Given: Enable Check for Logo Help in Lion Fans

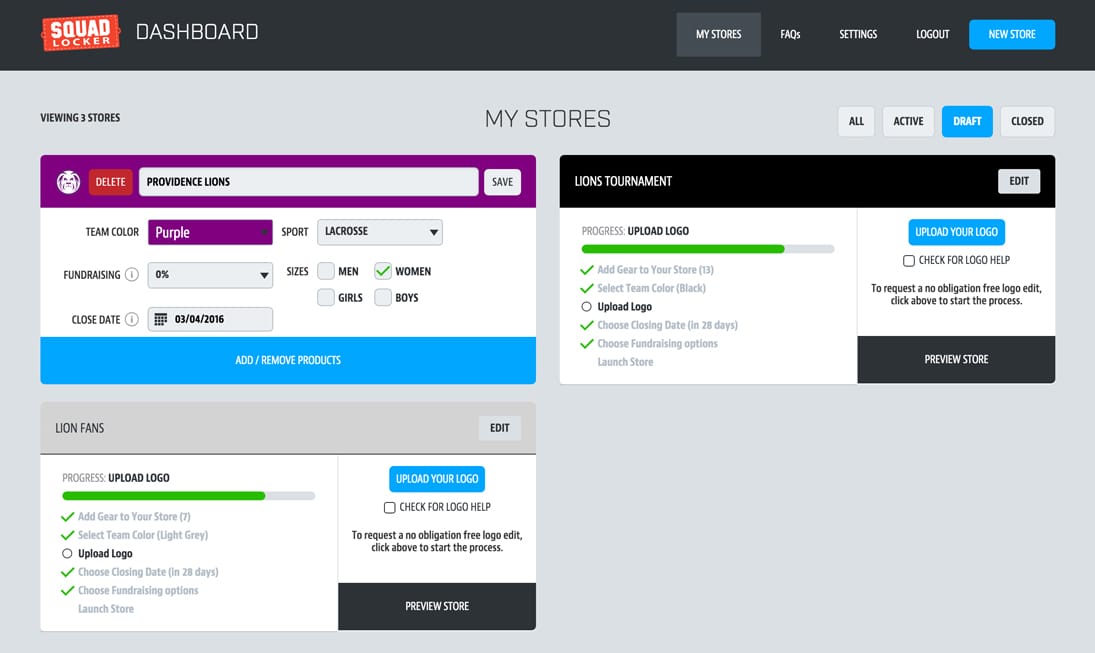Looking at the screenshot, I should 390,507.
